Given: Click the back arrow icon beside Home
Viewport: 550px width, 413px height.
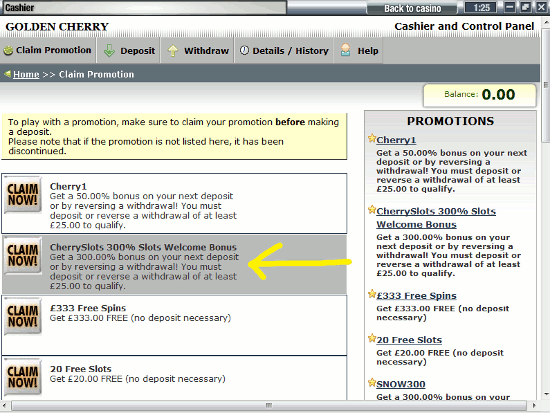Looking at the screenshot, I should [7, 74].
